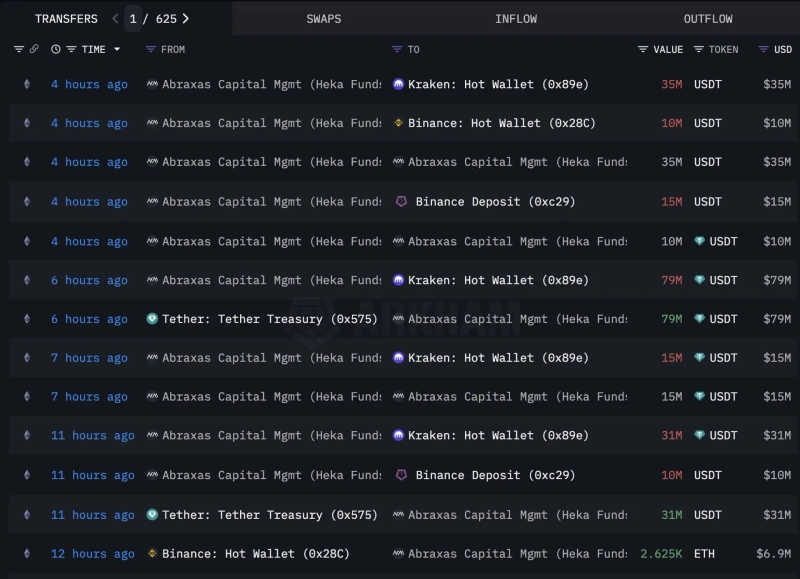
Task: Open Kraken: Hot Wallet in first row
Action: [498, 85]
